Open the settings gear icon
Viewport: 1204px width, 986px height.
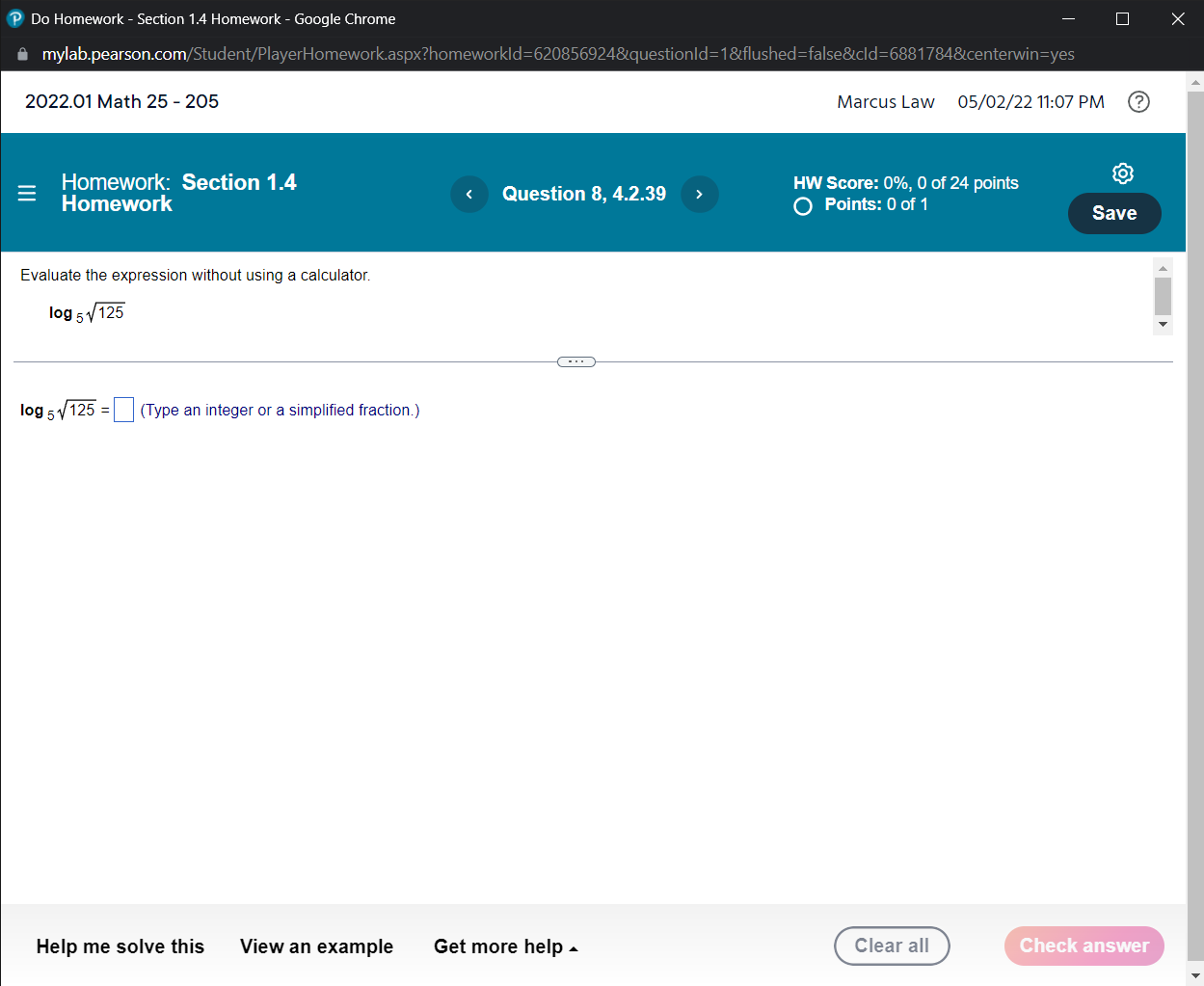[x=1122, y=173]
